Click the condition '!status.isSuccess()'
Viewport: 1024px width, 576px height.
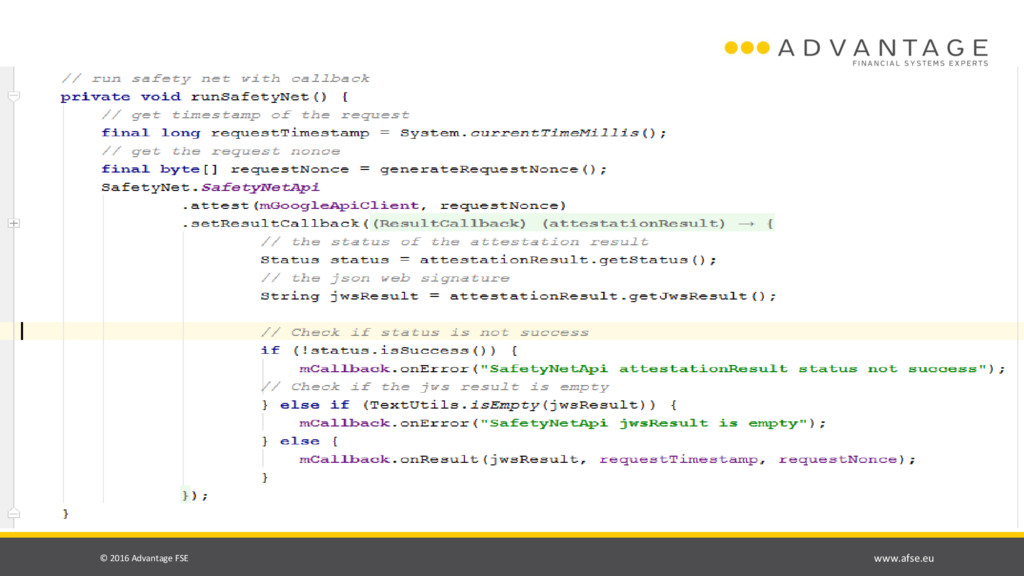pos(394,351)
